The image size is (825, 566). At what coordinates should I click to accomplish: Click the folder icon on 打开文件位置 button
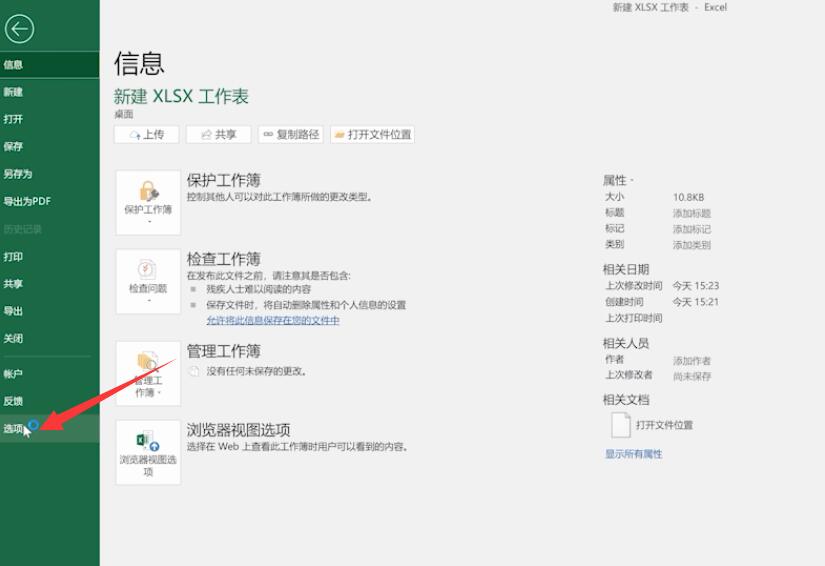click(339, 135)
